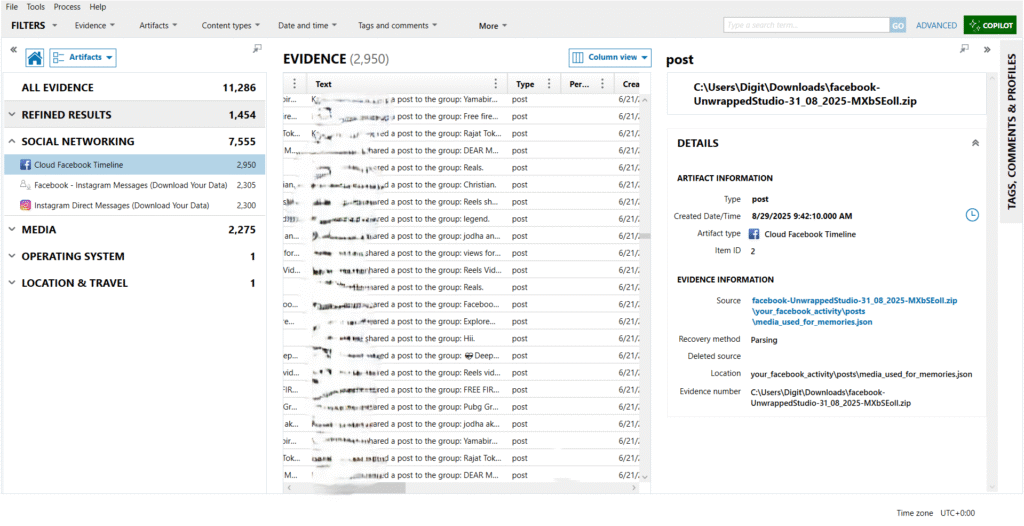Click the Facebook icon next to Cloud Facebook Timeline
1024x526 pixels.
pos(25,165)
